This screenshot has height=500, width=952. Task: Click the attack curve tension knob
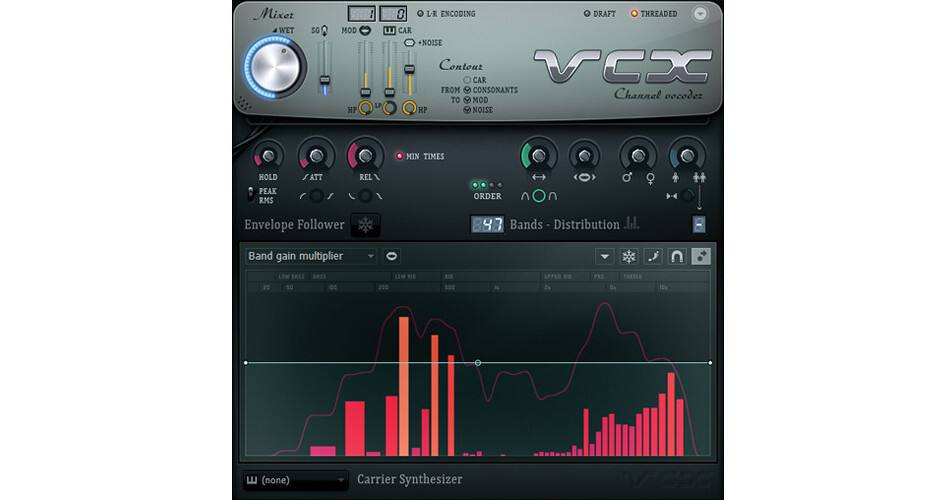(316, 196)
